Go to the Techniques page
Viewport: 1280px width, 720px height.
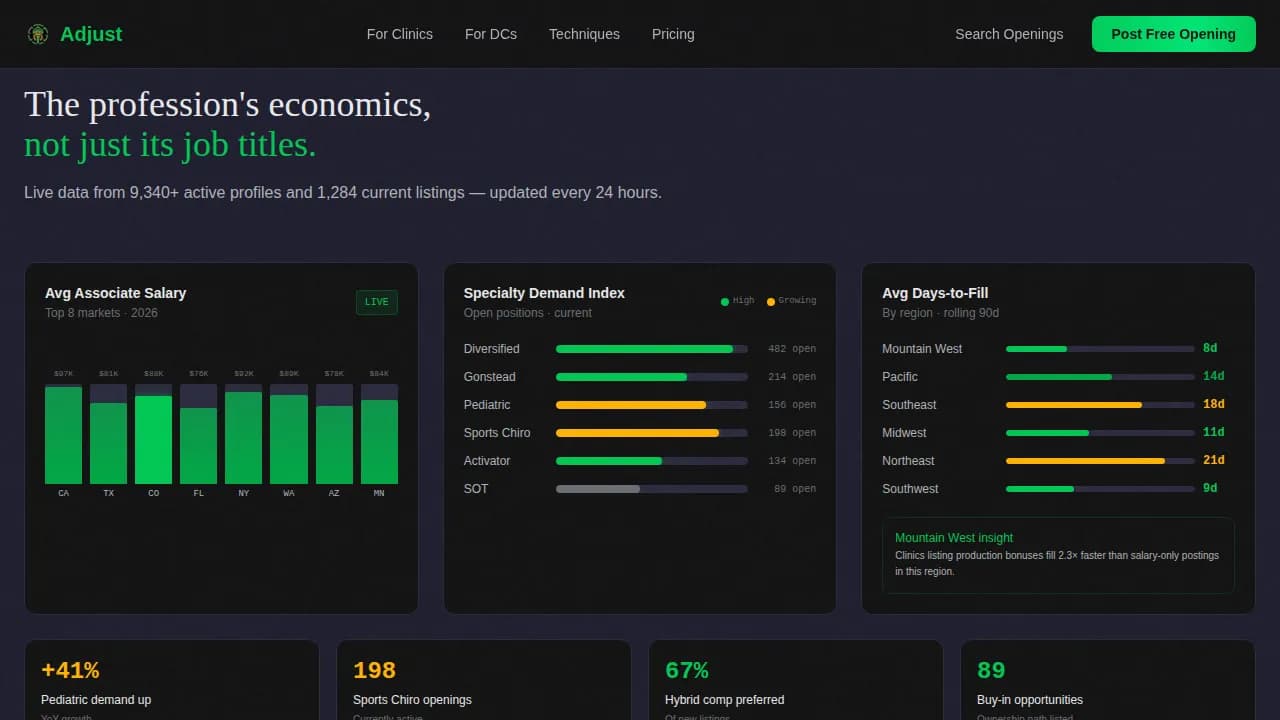584,34
